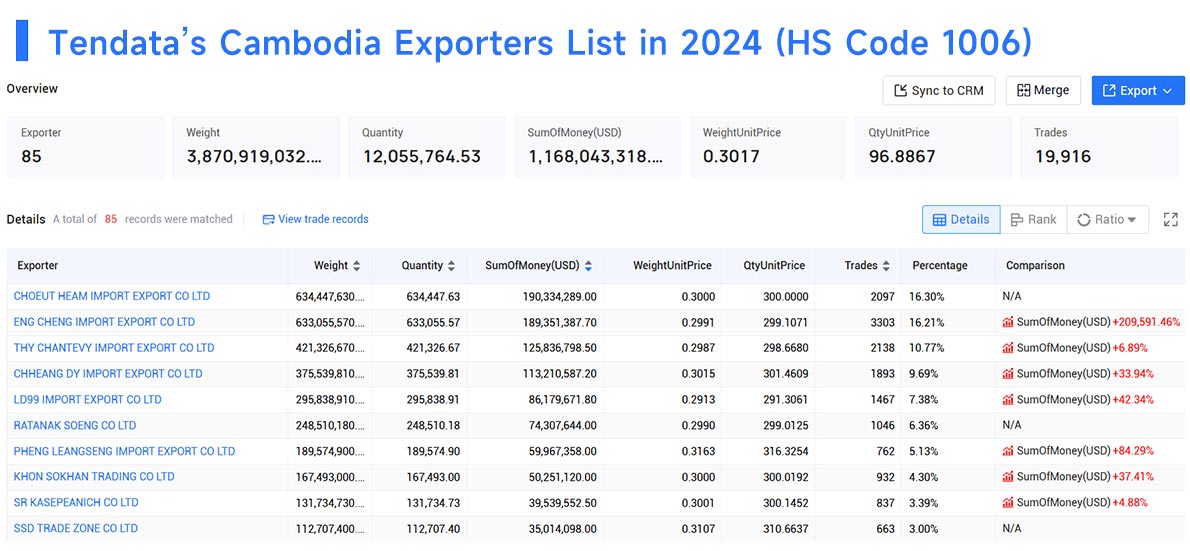Select the 16.30% percentage cell
The image size is (1190, 551).
coord(928,296)
